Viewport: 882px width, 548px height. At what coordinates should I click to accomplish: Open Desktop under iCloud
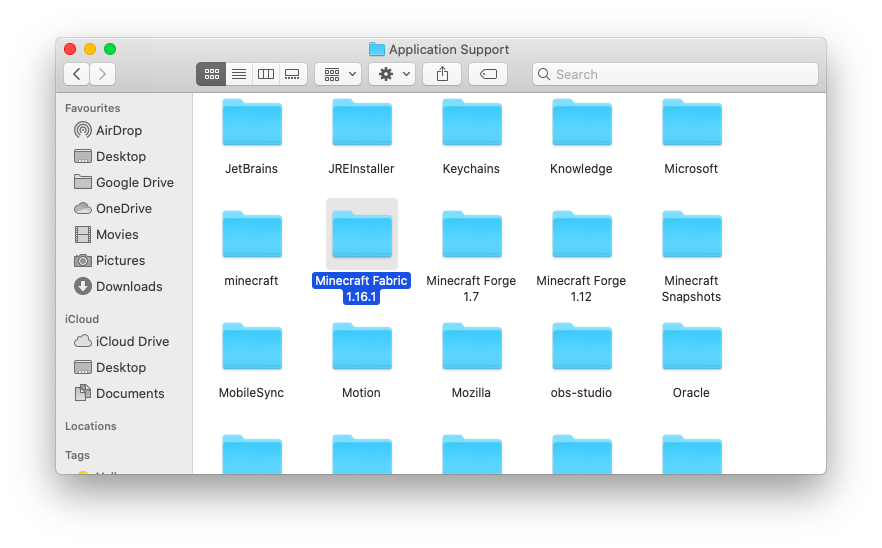point(110,367)
